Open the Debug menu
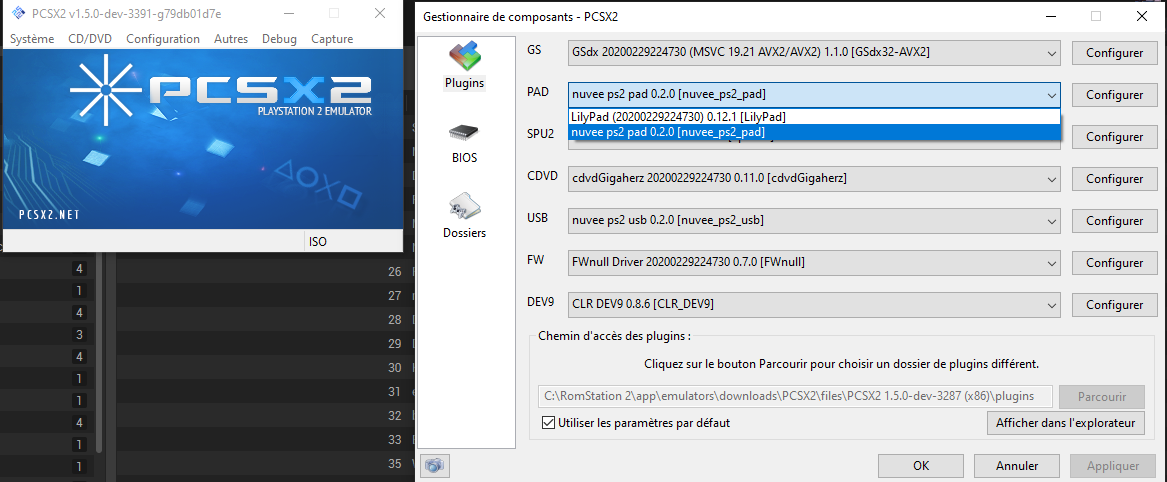This screenshot has height=482, width=1167. (279, 39)
